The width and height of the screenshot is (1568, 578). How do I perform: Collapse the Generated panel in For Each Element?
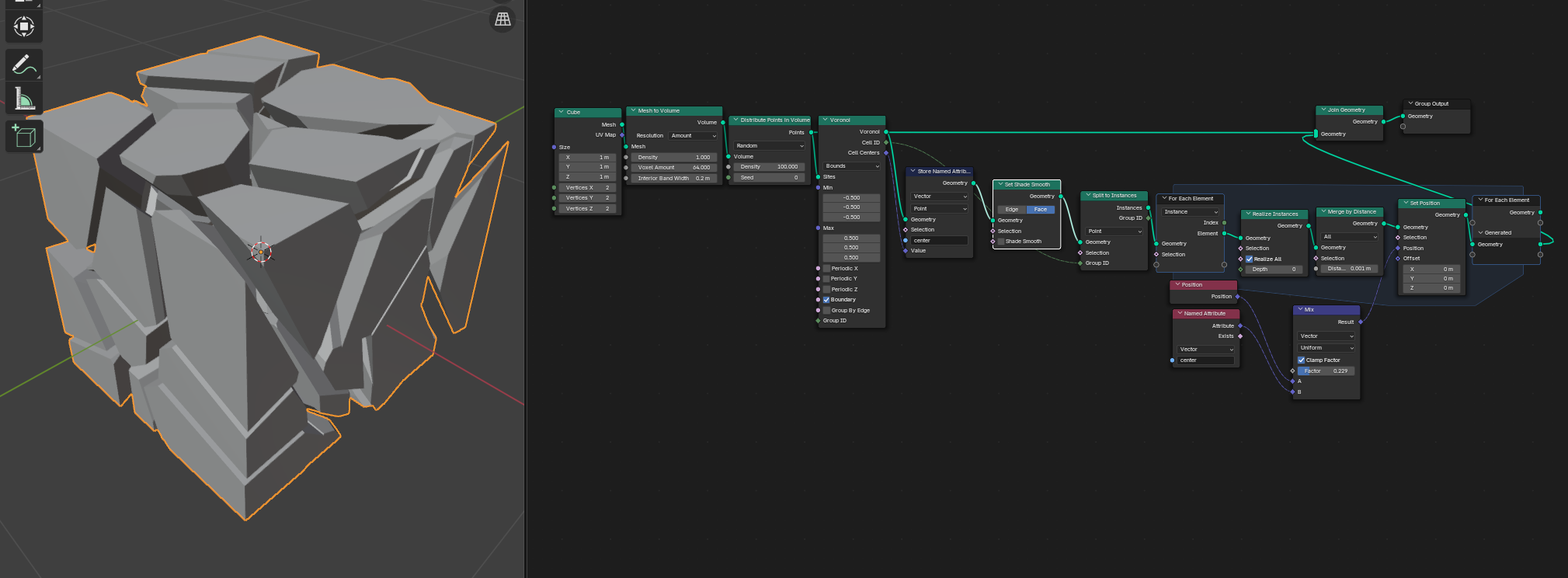pyautogui.click(x=1480, y=232)
